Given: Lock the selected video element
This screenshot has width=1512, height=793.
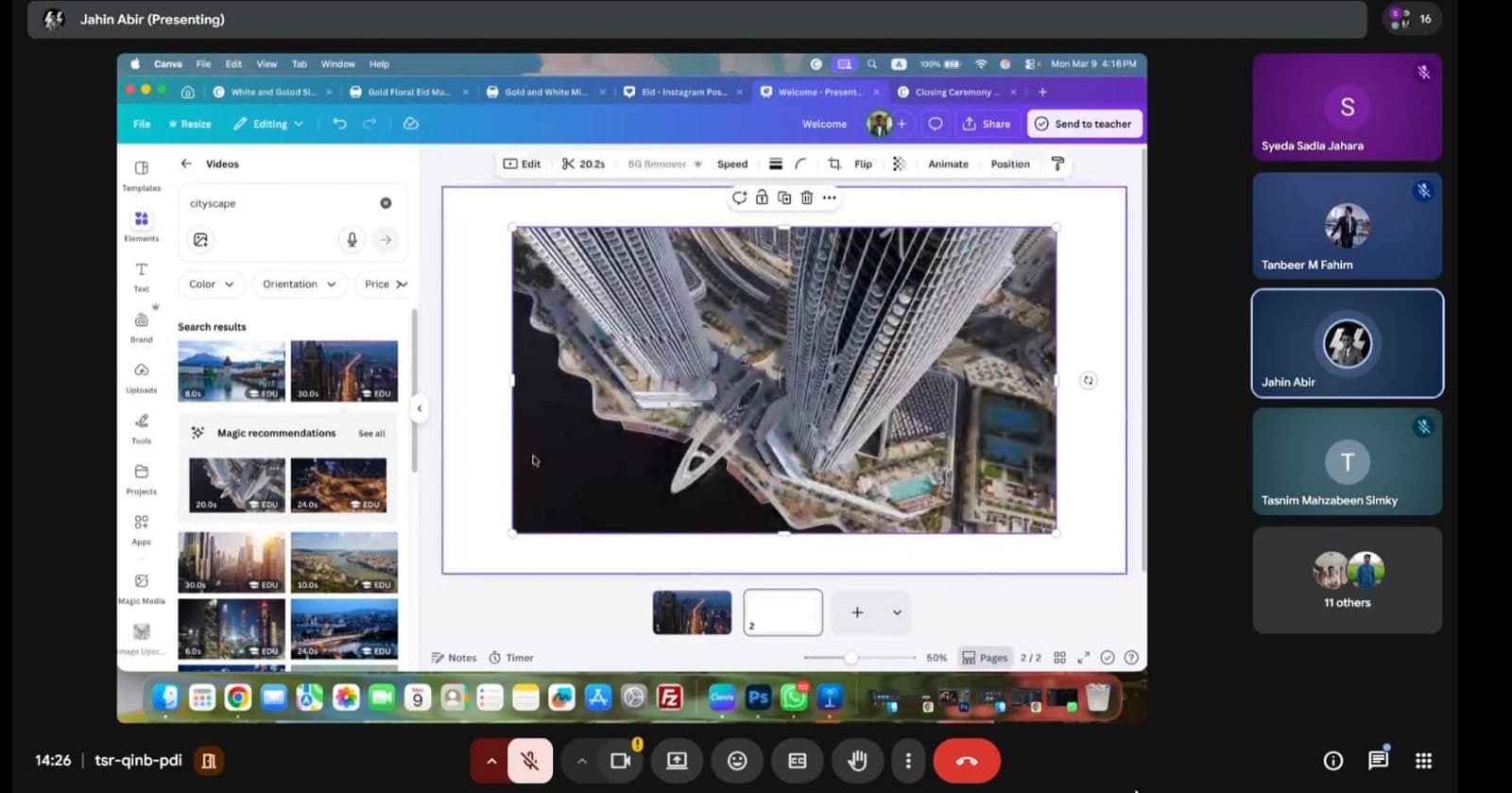Looking at the screenshot, I should [x=762, y=198].
